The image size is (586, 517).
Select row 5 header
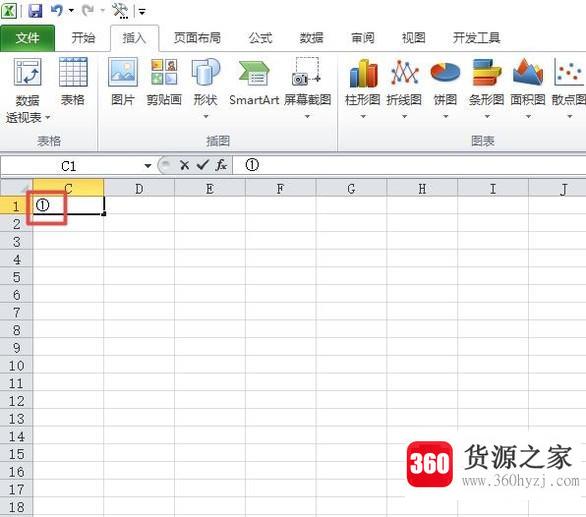click(16, 277)
